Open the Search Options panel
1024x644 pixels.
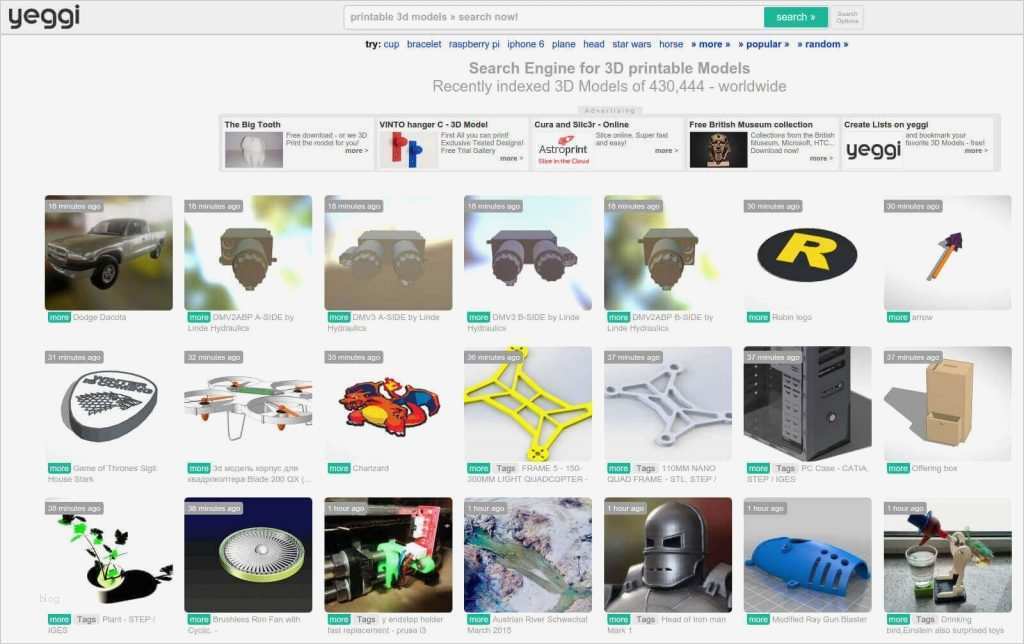[x=847, y=16]
